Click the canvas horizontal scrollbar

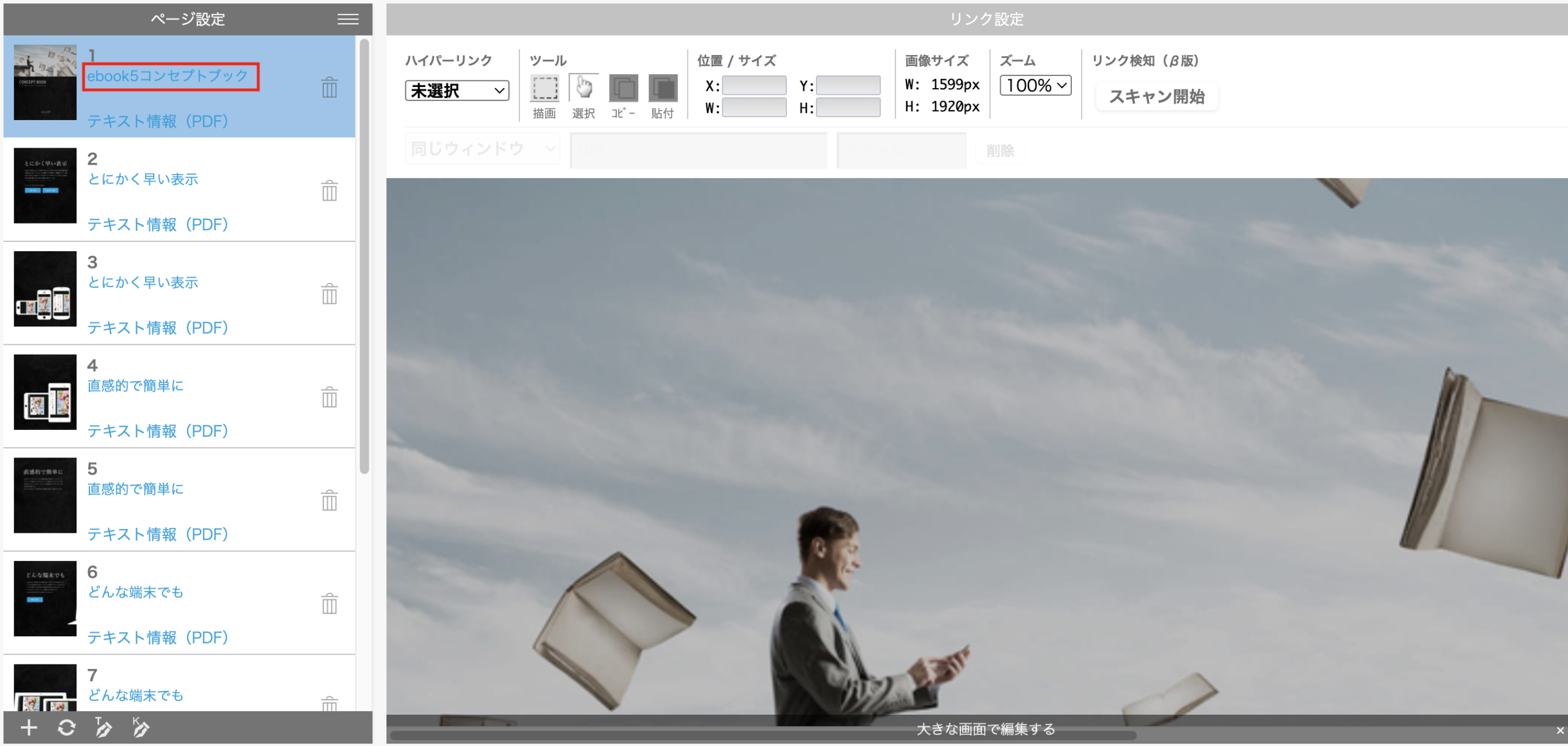point(763,735)
